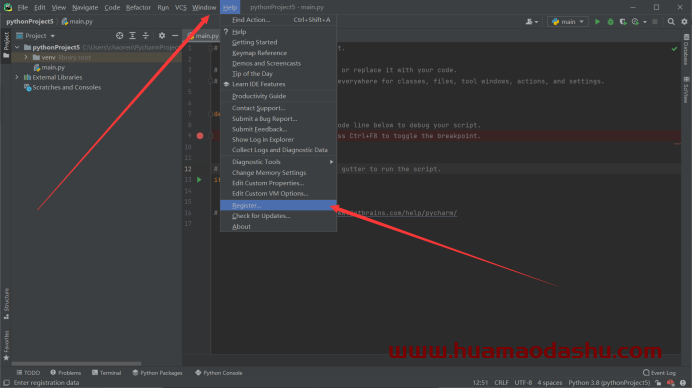This screenshot has height=388, width=692.
Task: Select Tip of the Day menu item
Action: point(278,74)
